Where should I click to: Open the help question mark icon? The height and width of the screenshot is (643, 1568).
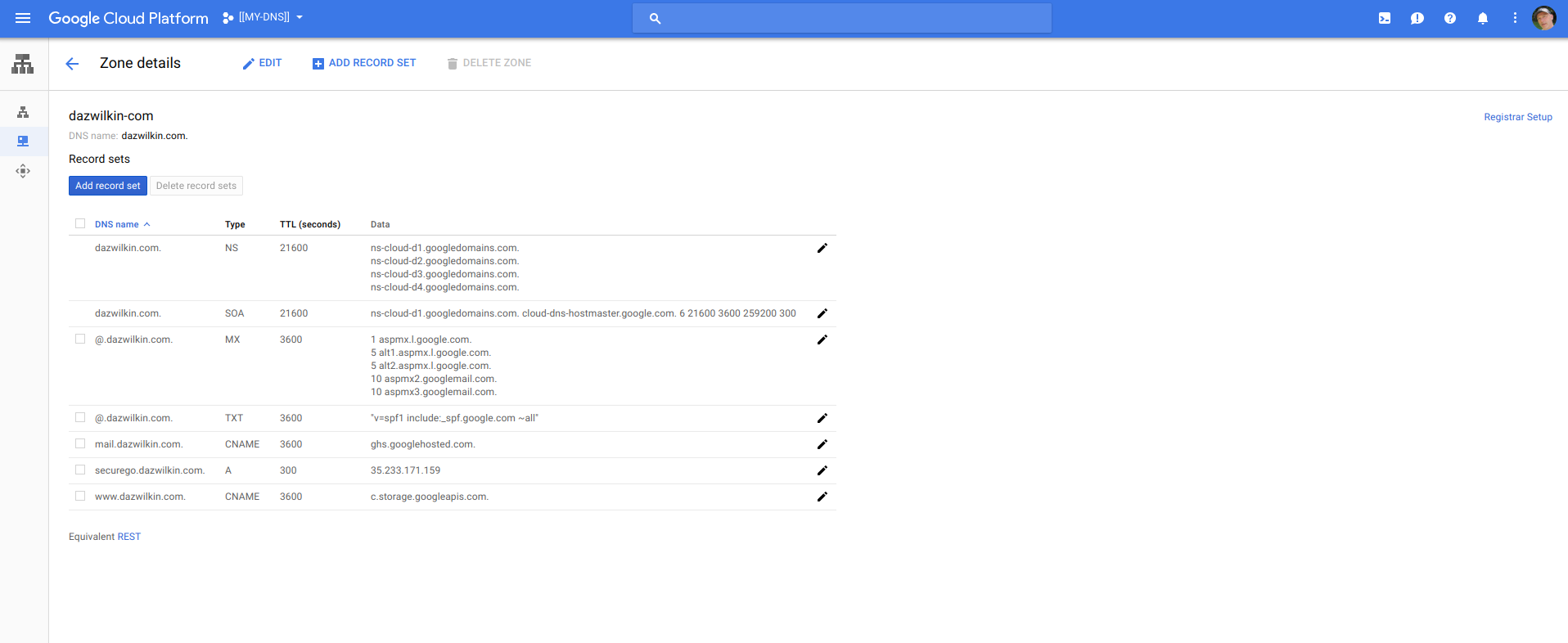click(1450, 18)
